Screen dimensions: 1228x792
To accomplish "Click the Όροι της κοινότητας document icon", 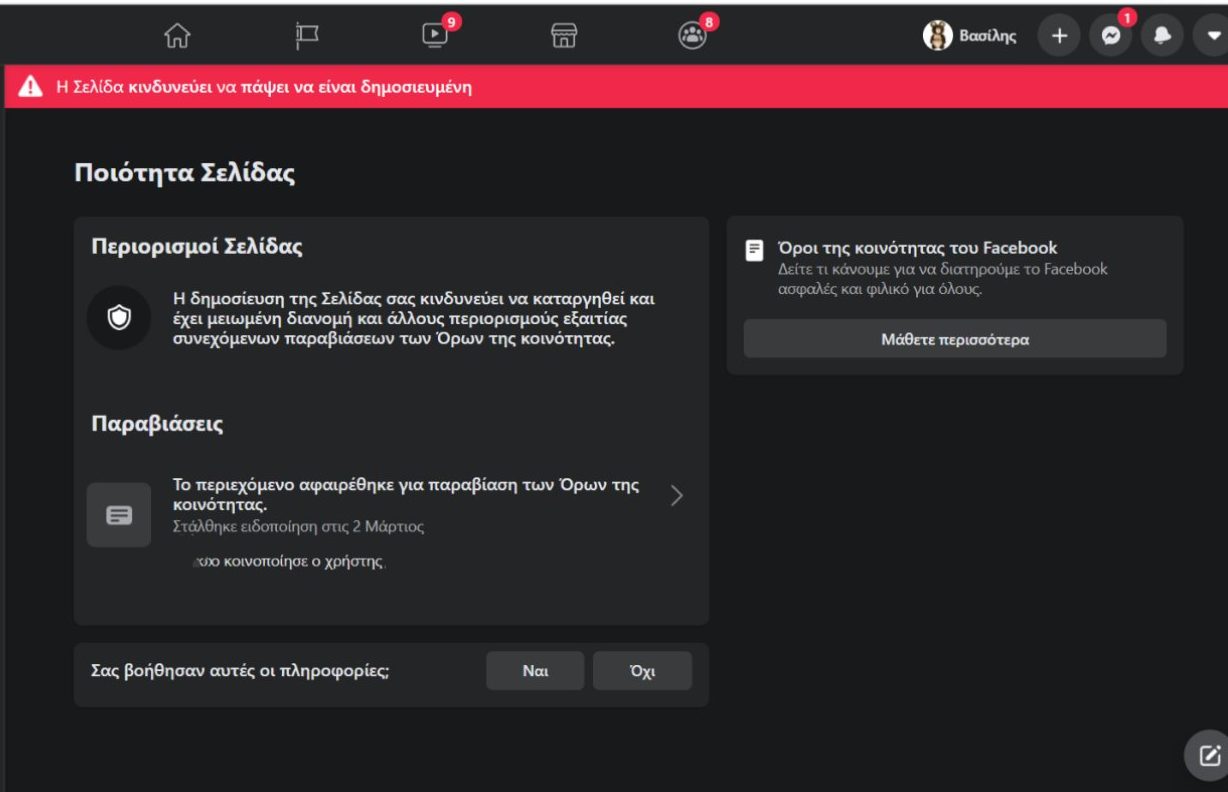I will (x=755, y=250).
